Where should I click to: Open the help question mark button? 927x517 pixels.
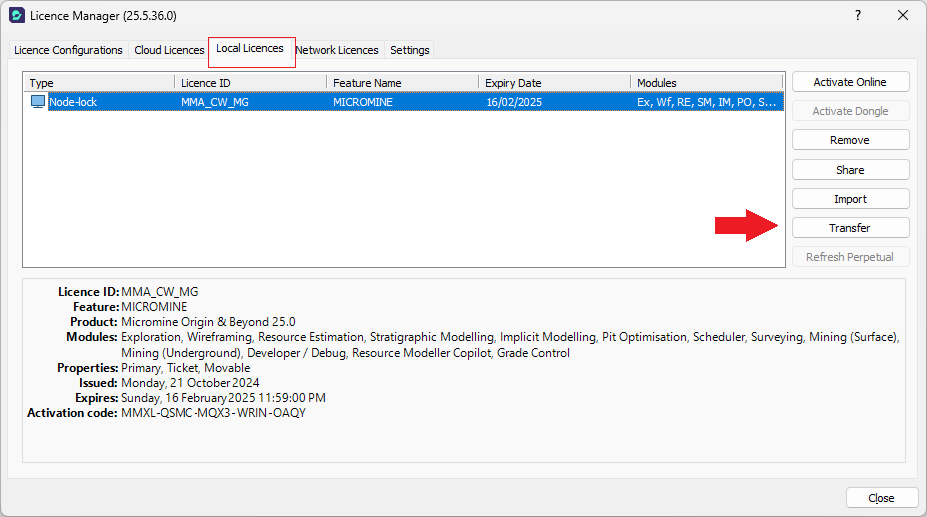tap(858, 15)
